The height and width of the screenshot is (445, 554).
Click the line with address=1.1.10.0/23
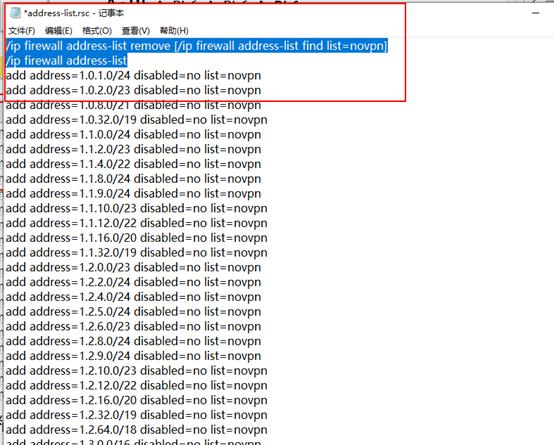(136, 208)
